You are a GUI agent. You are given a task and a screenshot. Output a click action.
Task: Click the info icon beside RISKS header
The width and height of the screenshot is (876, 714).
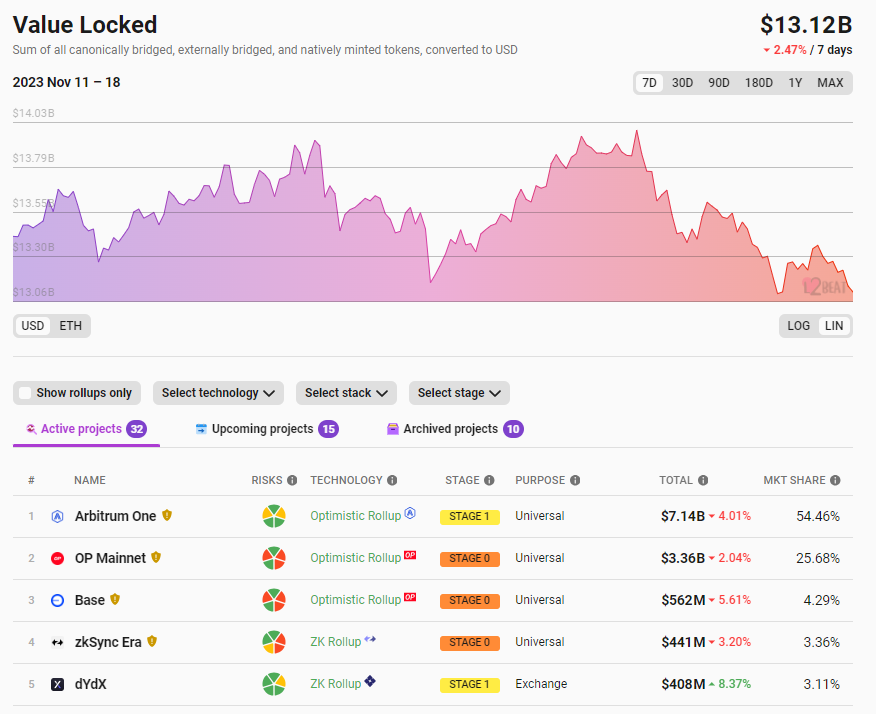pyautogui.click(x=292, y=481)
